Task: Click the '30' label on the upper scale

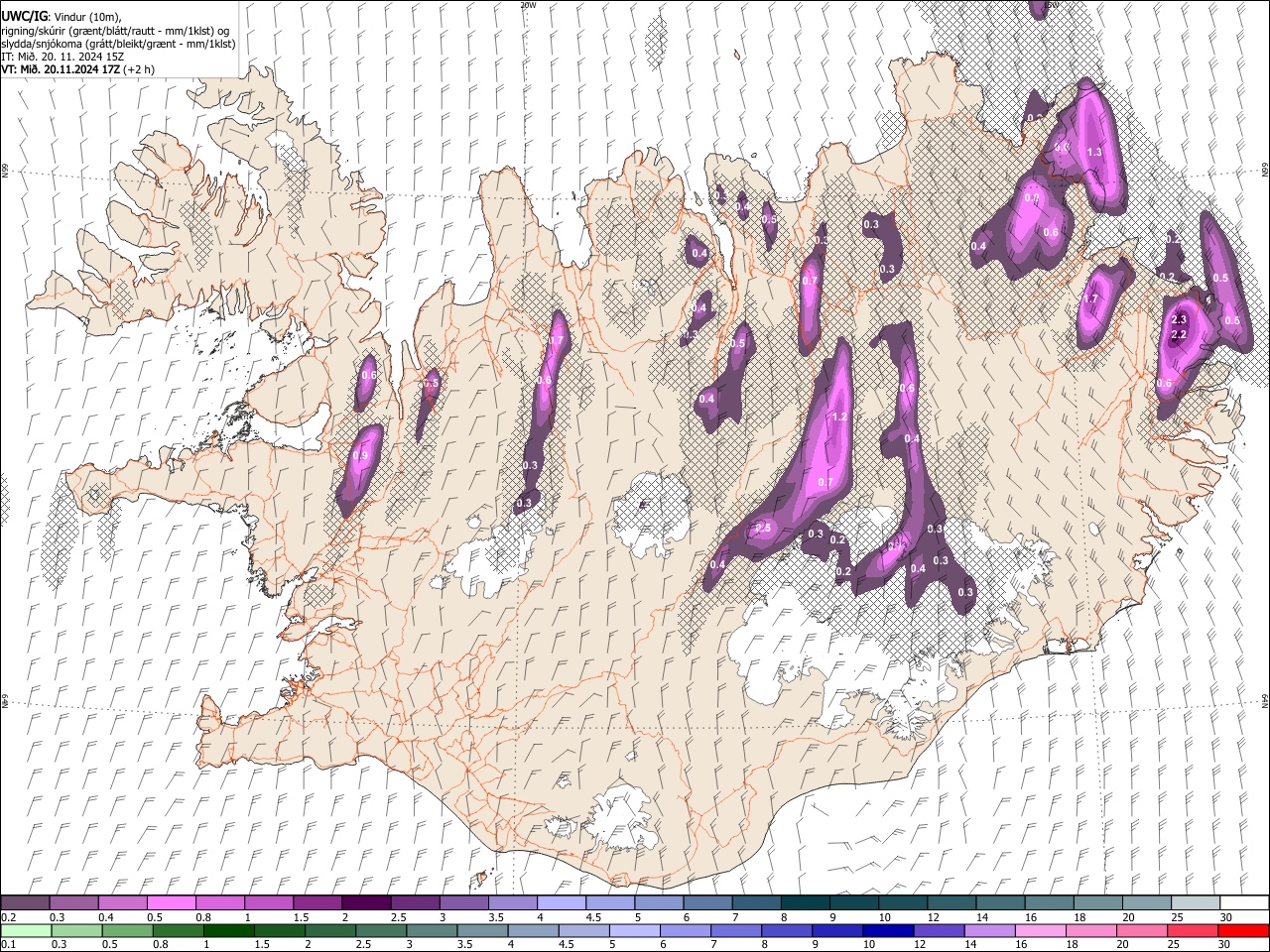Action: point(1225,917)
